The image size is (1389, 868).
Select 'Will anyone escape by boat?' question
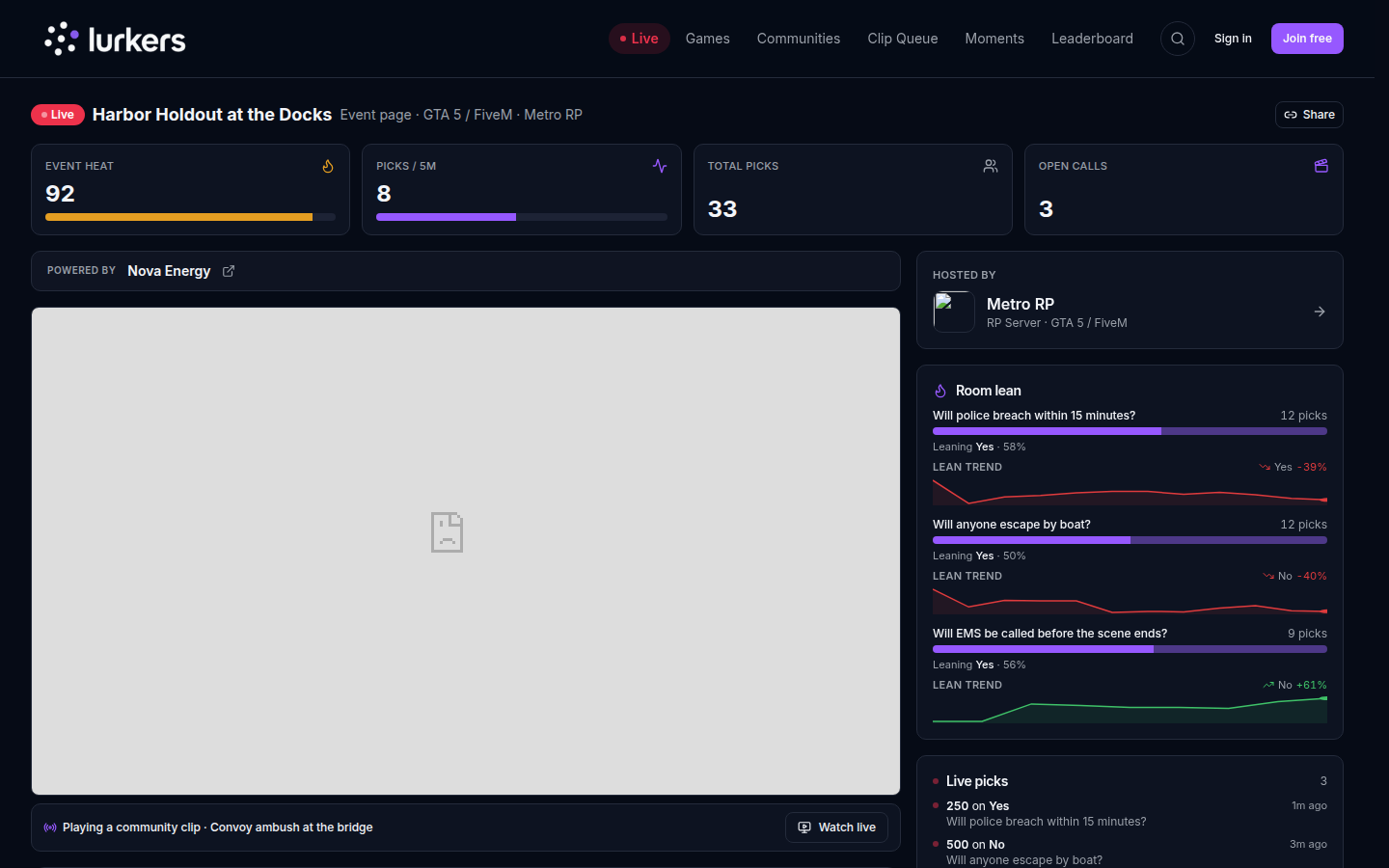click(x=1012, y=525)
